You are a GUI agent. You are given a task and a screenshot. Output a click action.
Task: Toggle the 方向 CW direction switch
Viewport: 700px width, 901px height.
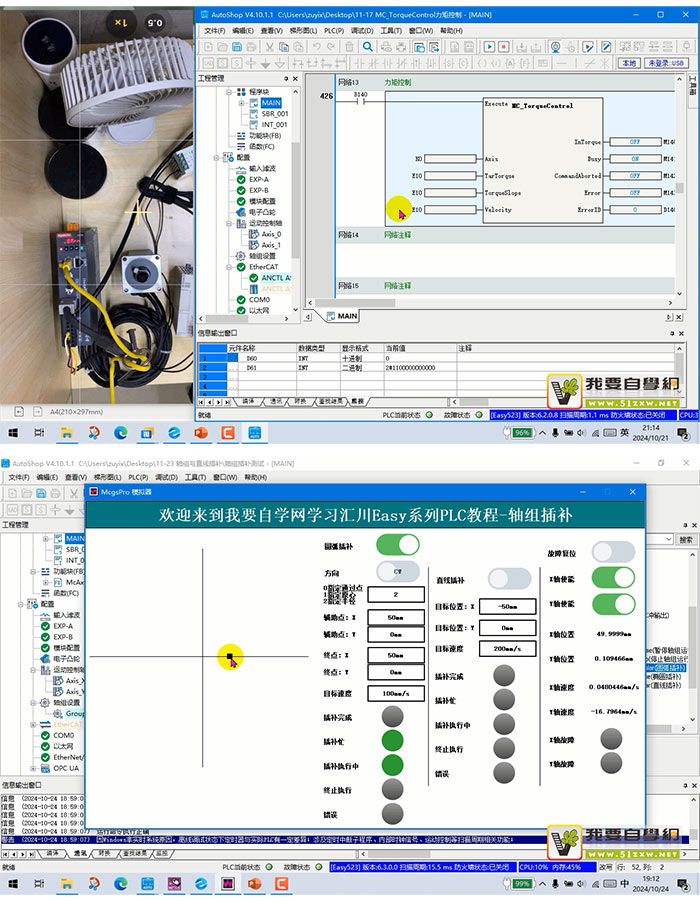tap(398, 572)
